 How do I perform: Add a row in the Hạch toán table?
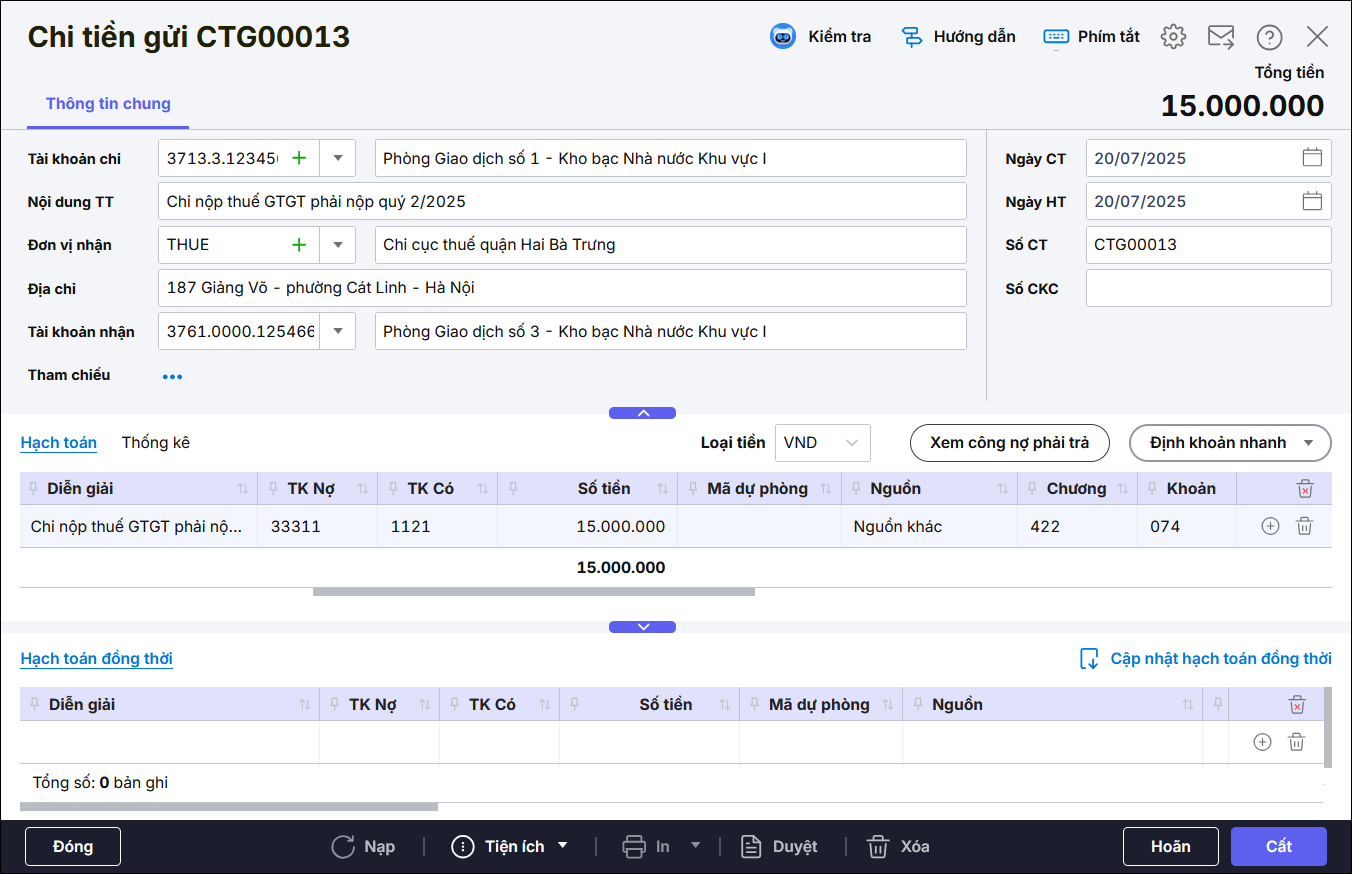click(x=1270, y=526)
